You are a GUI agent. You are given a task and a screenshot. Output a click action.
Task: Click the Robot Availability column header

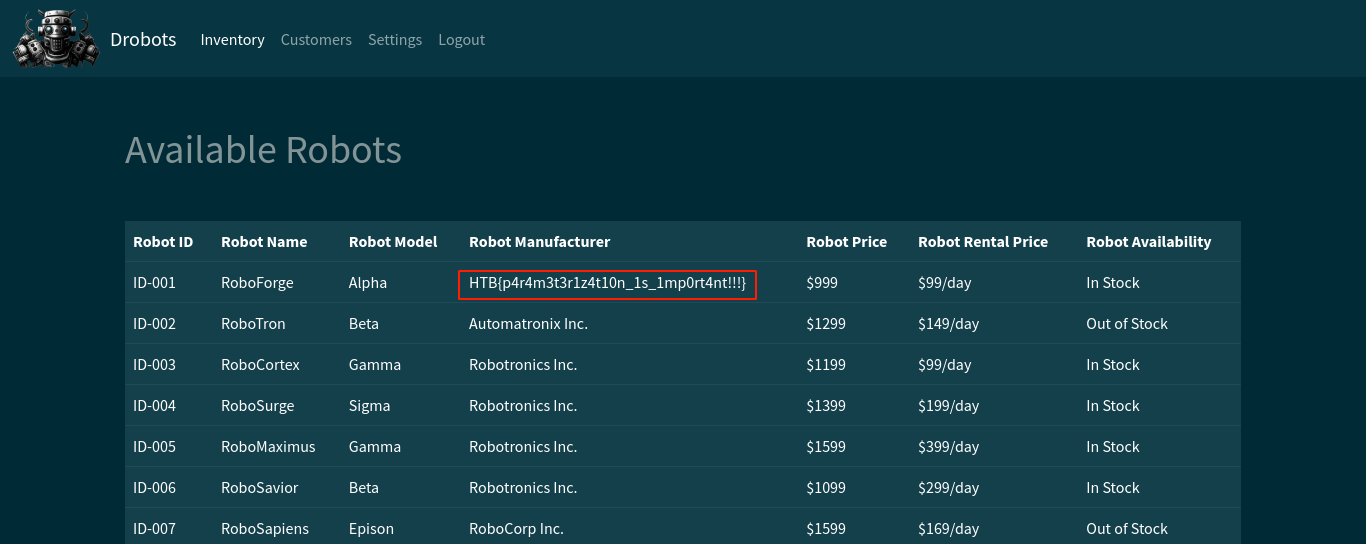[x=1148, y=242]
